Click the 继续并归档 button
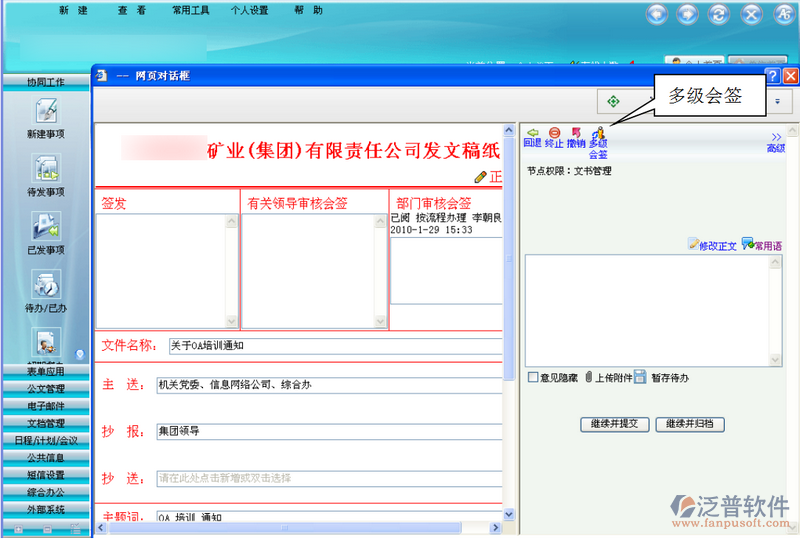This screenshot has height=539, width=800. tap(689, 424)
